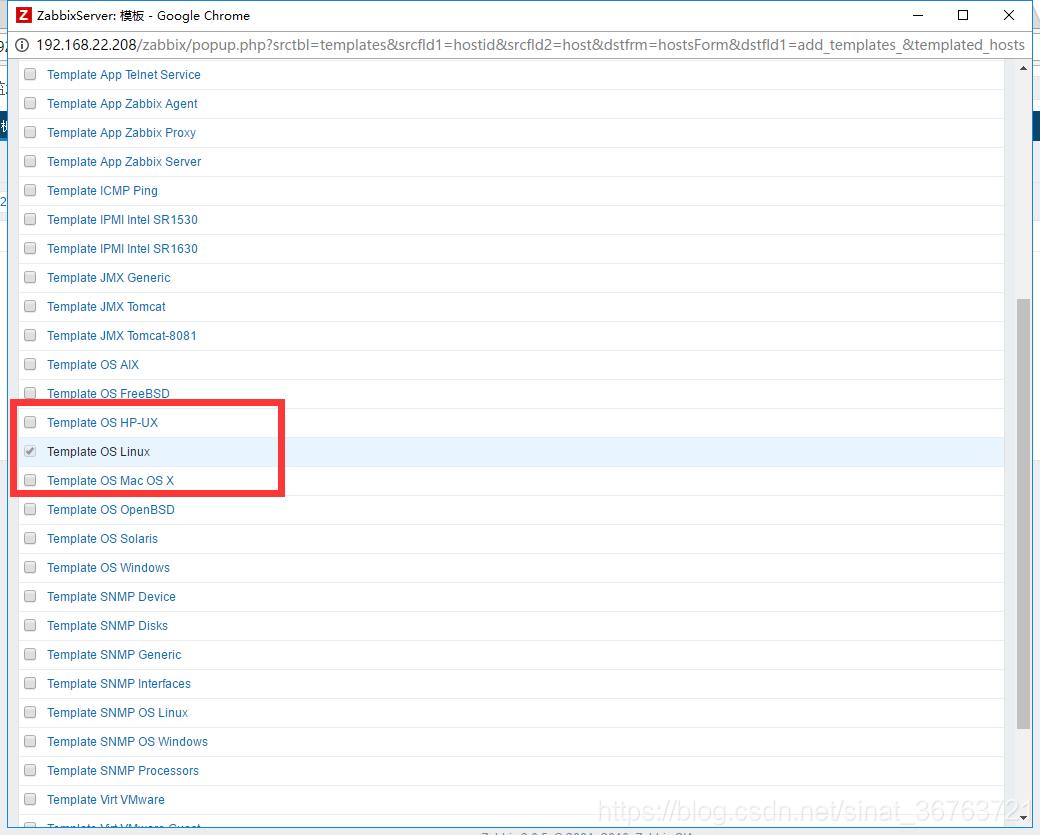Enable the Template SNMP Generic checkbox
Image resolution: width=1040 pixels, height=835 pixels.
point(30,655)
